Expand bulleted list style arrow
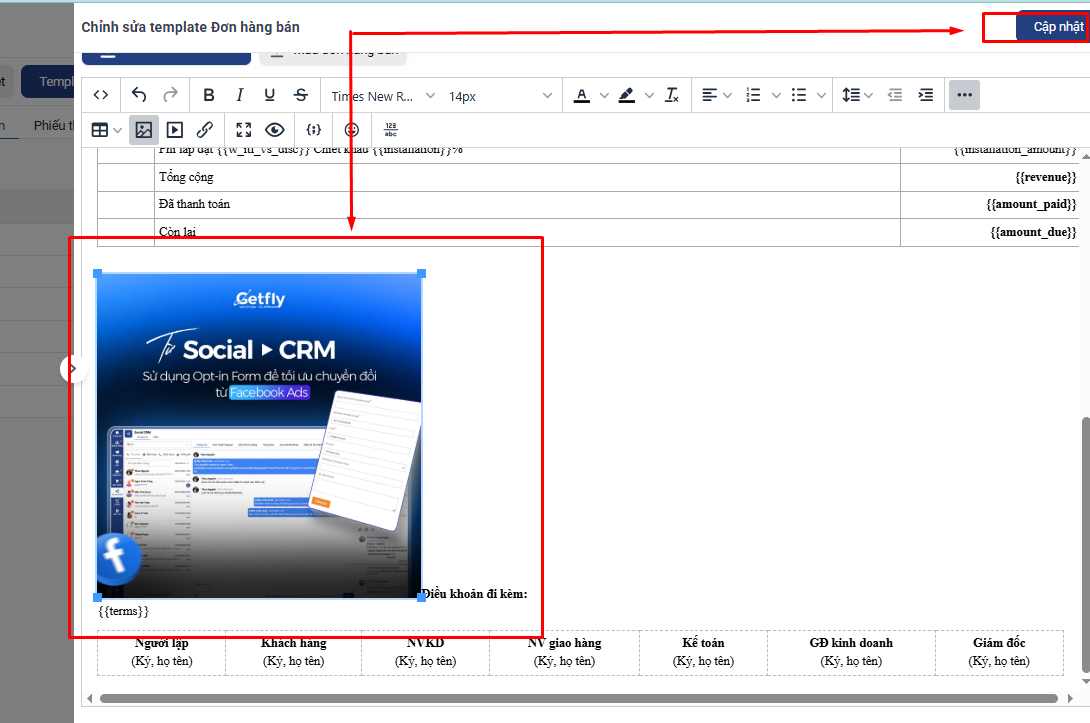Viewport: 1090px width, 723px height. (822, 95)
